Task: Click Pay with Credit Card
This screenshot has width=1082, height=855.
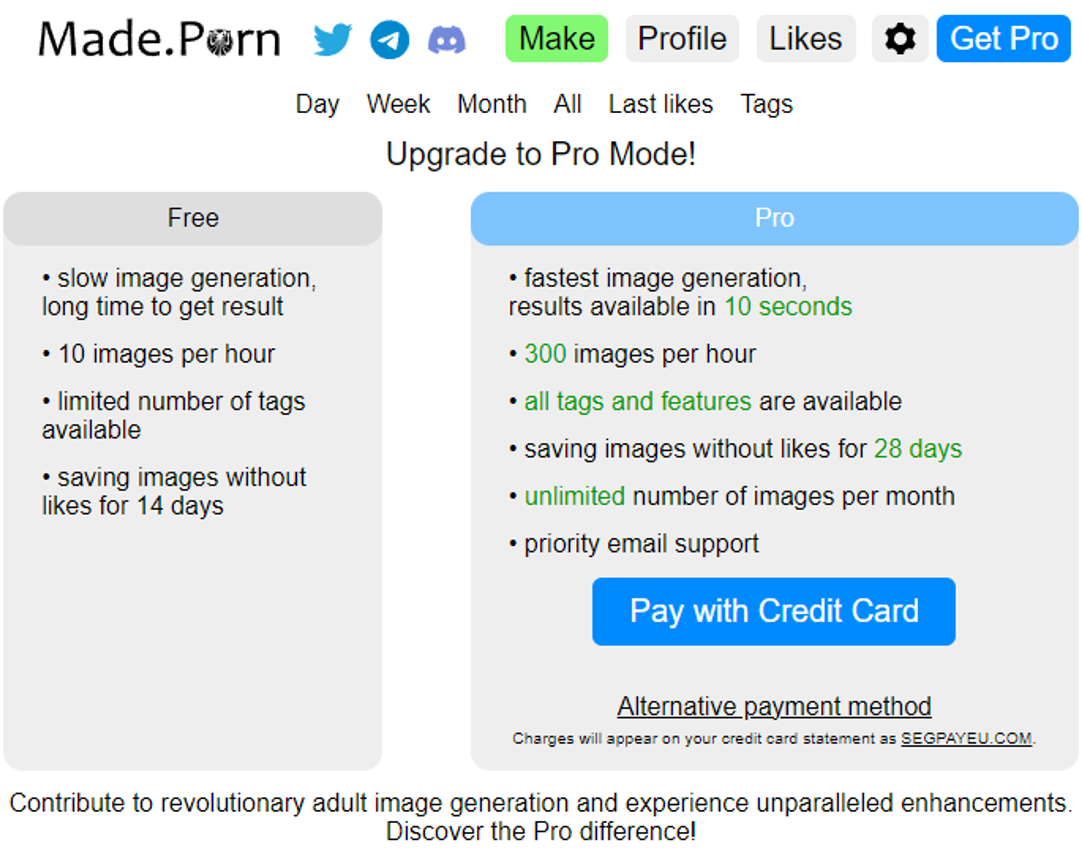Action: coord(774,611)
